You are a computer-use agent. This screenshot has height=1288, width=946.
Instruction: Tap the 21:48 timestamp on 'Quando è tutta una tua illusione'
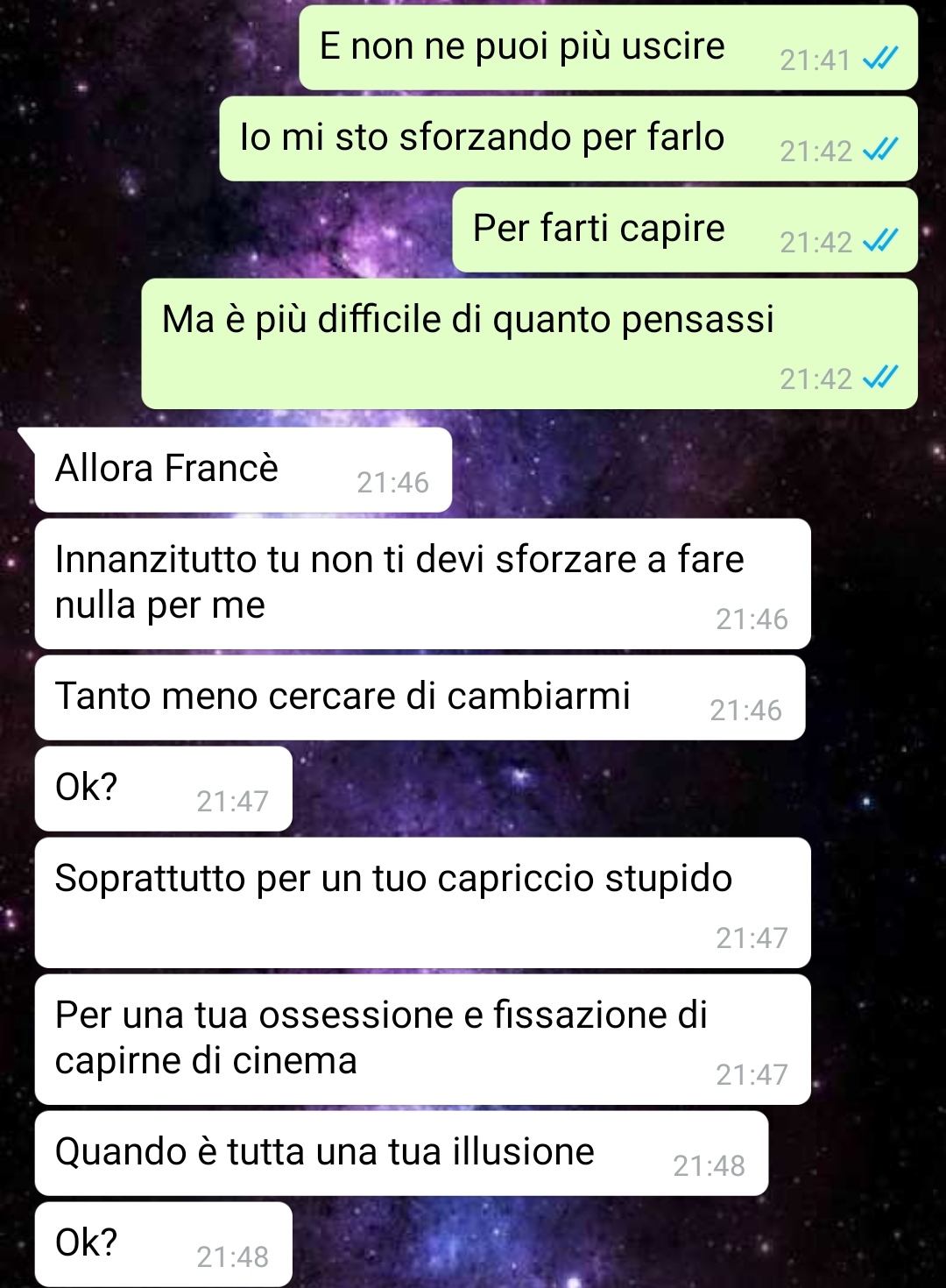709,1165
